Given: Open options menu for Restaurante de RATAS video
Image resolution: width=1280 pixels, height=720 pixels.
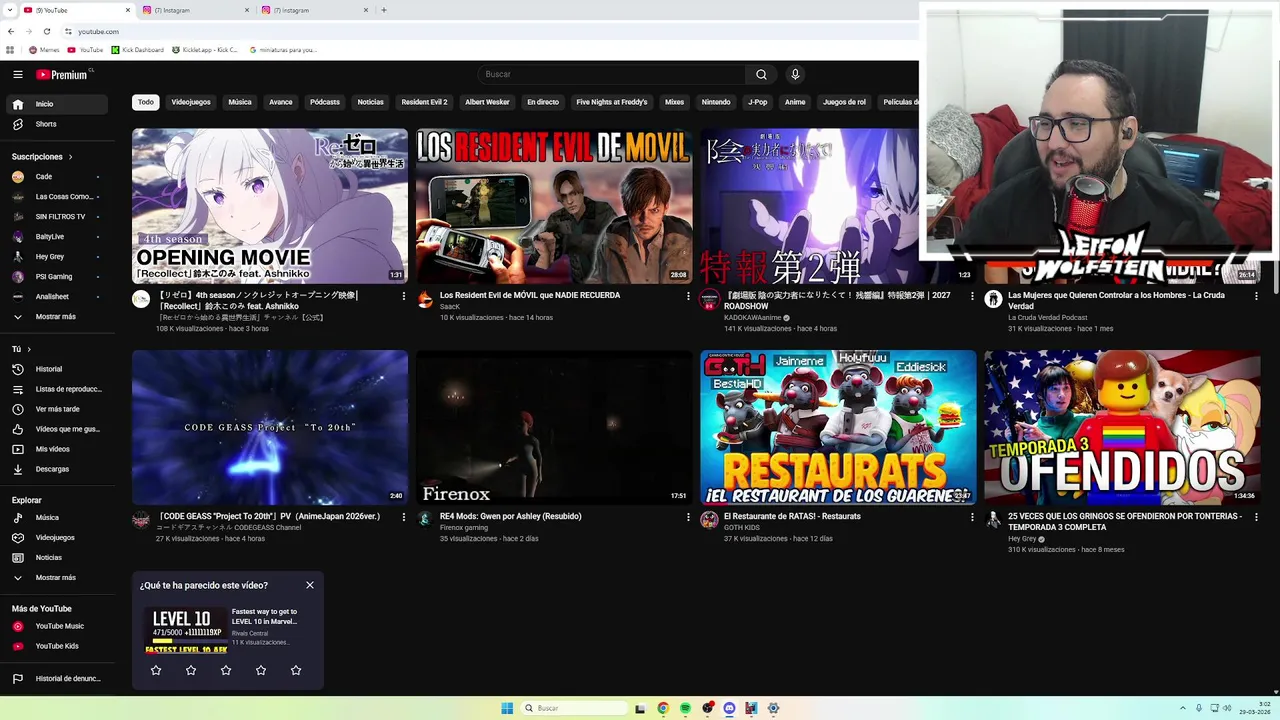Looking at the screenshot, I should click(x=972, y=517).
